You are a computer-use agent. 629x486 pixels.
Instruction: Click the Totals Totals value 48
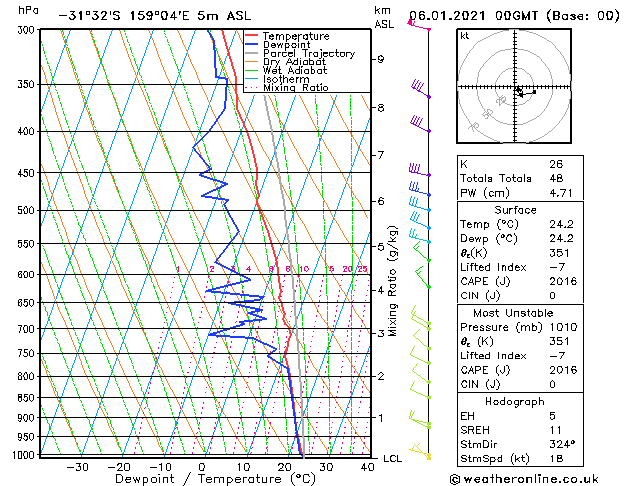pyautogui.click(x=556, y=178)
